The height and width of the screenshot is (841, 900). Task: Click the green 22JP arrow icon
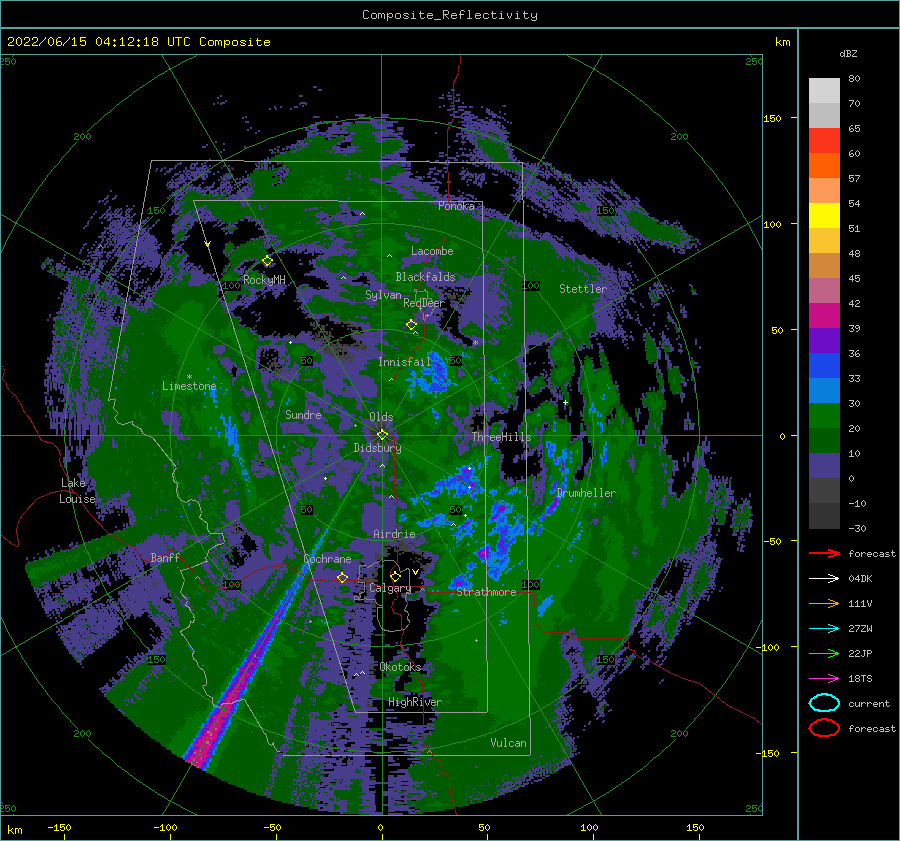coord(824,653)
